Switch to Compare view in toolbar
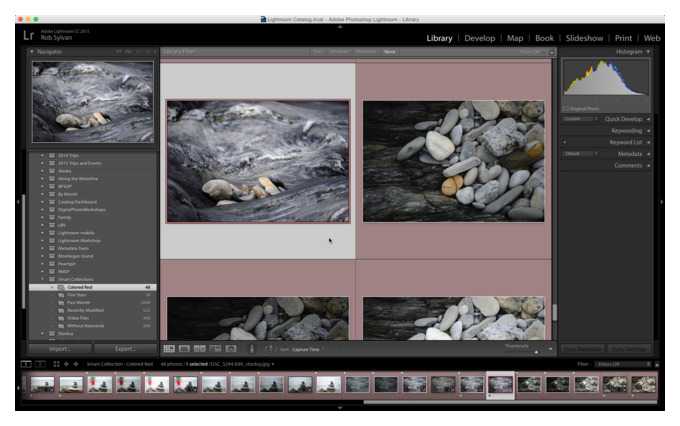The width and height of the screenshot is (680, 426). pos(199,349)
